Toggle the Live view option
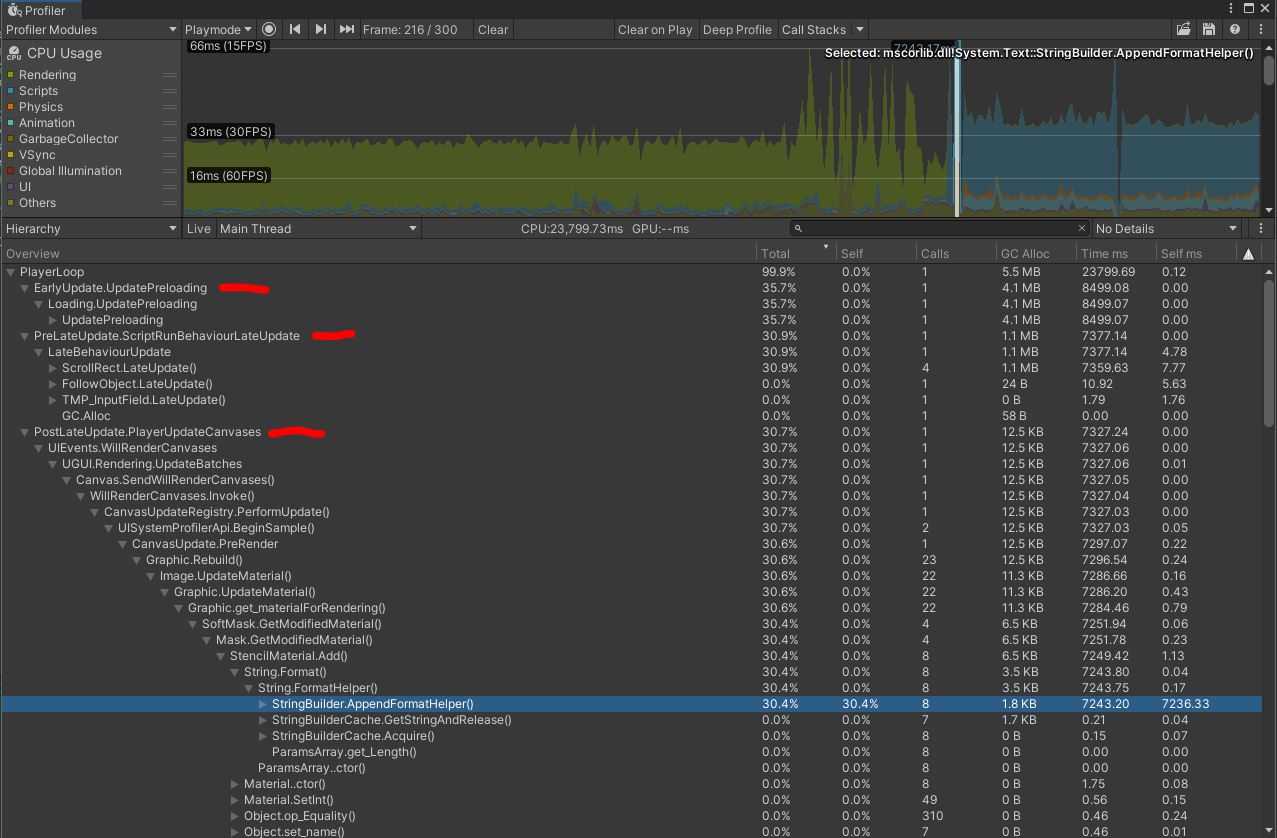 coord(198,228)
